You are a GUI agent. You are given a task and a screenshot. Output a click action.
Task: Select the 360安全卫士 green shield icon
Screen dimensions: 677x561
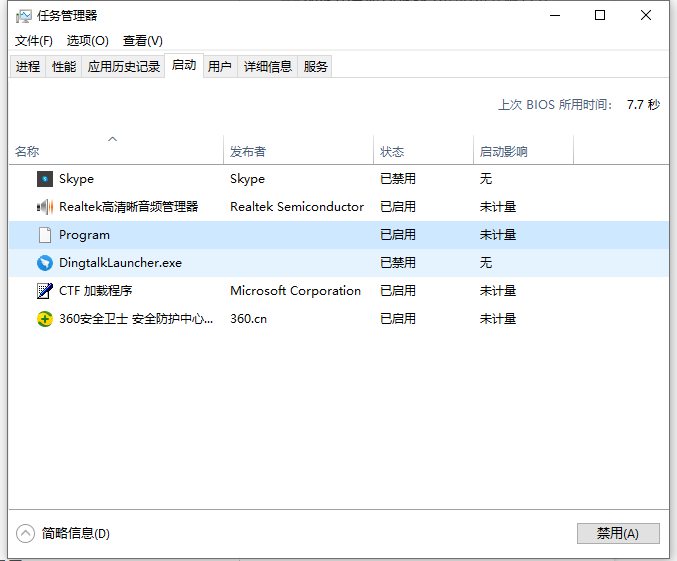coord(44,319)
